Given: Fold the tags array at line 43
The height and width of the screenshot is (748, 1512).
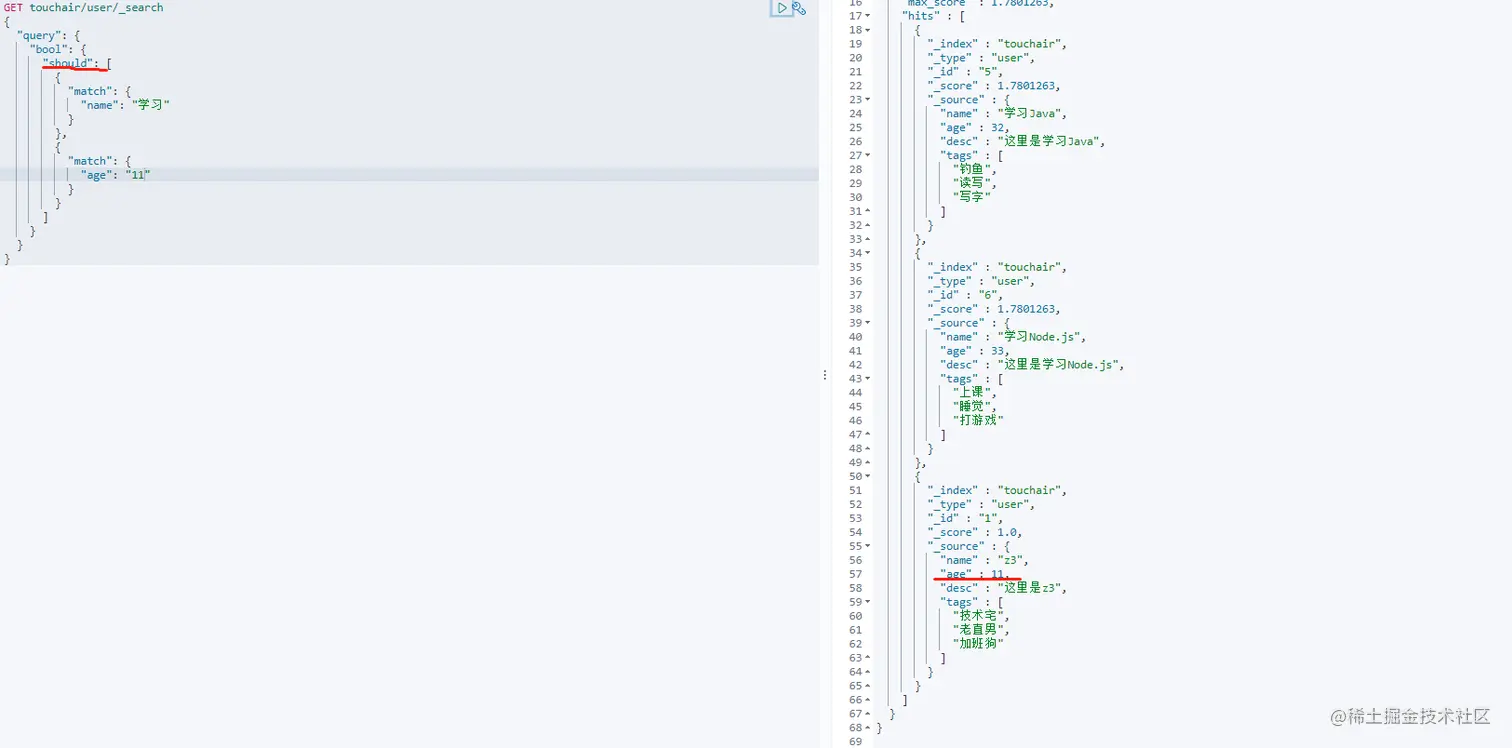Looking at the screenshot, I should click(x=868, y=379).
